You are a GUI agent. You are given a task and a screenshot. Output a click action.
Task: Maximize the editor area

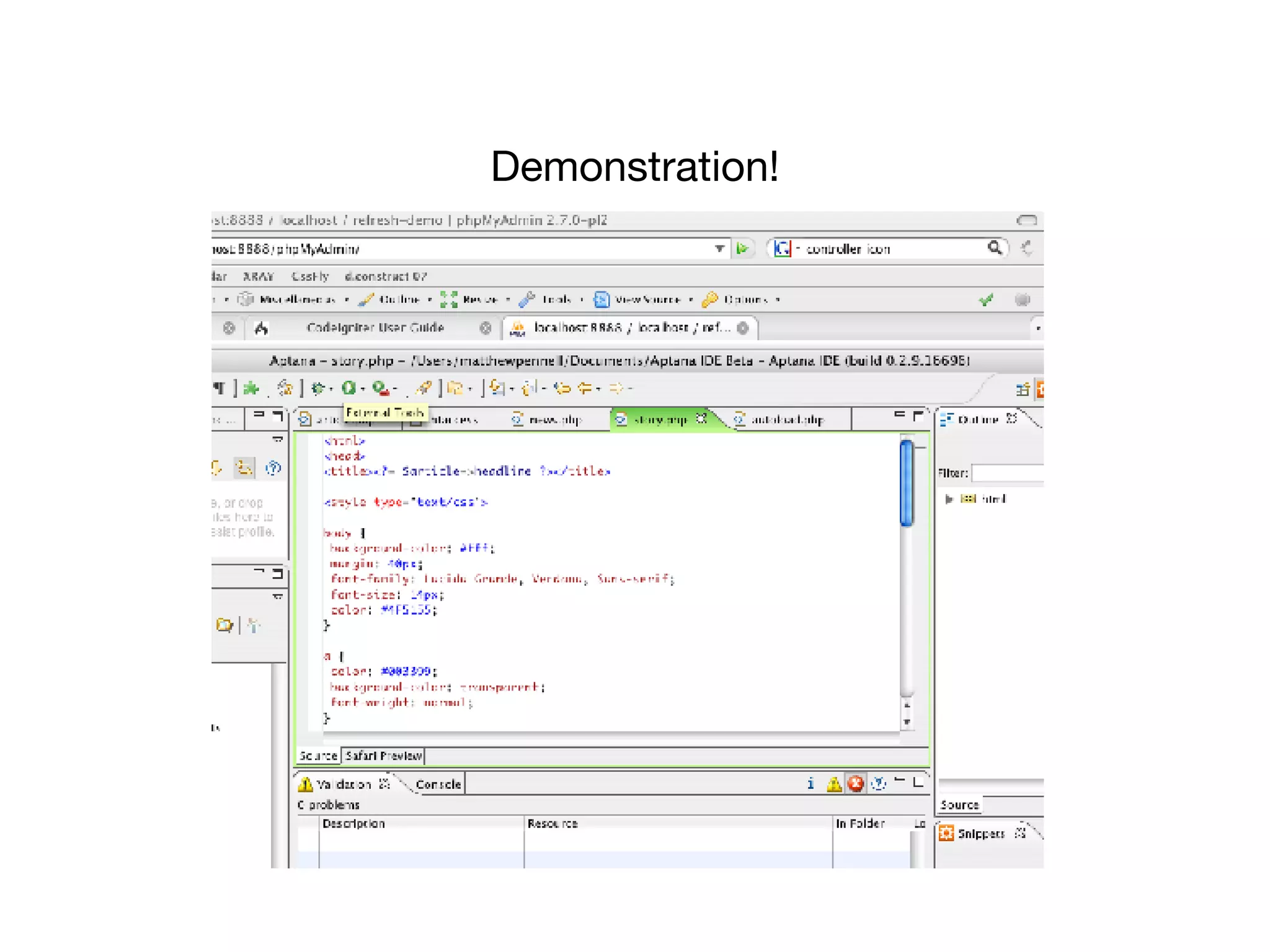pos(918,416)
